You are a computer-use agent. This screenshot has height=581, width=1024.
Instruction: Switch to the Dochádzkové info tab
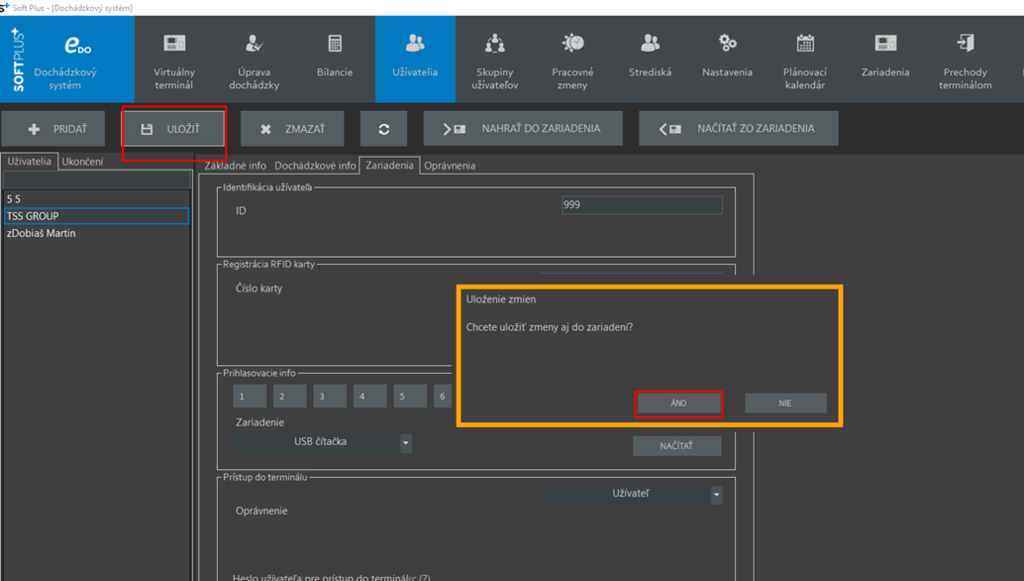click(x=315, y=165)
